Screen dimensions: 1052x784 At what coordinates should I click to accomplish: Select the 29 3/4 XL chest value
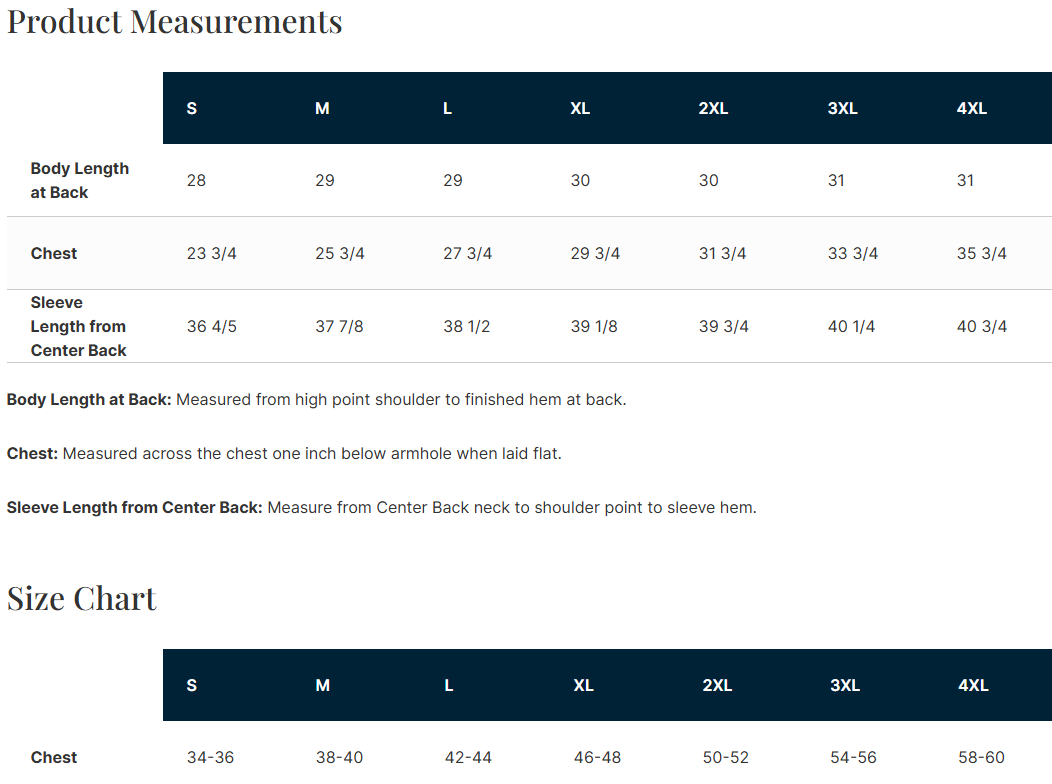pyautogui.click(x=595, y=253)
